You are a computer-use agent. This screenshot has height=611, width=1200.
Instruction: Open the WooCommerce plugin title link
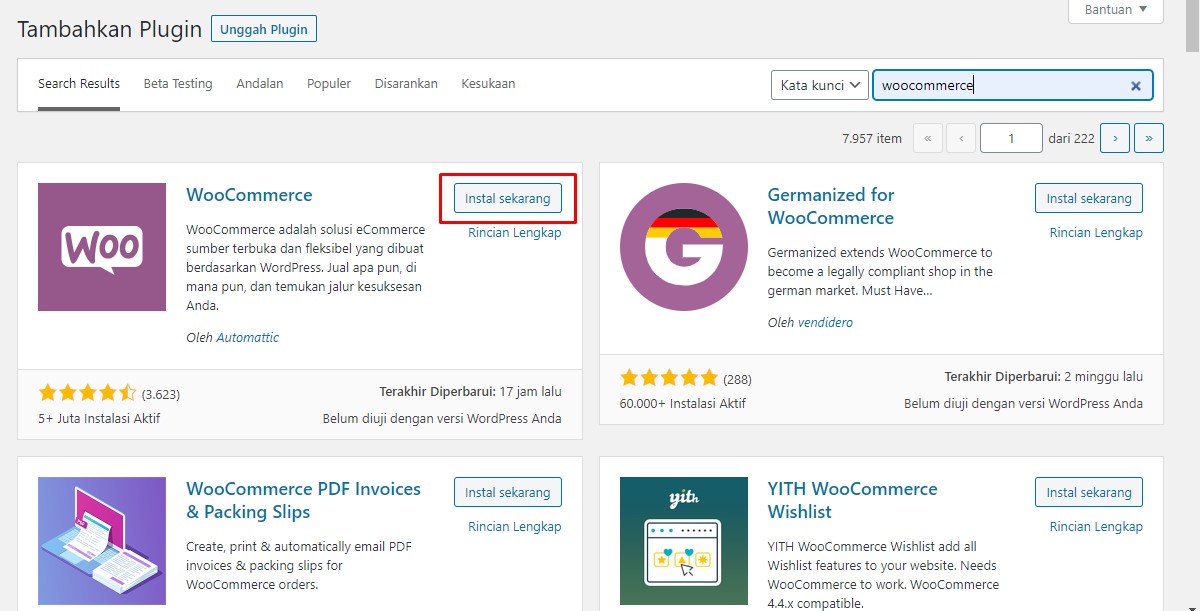pos(249,195)
